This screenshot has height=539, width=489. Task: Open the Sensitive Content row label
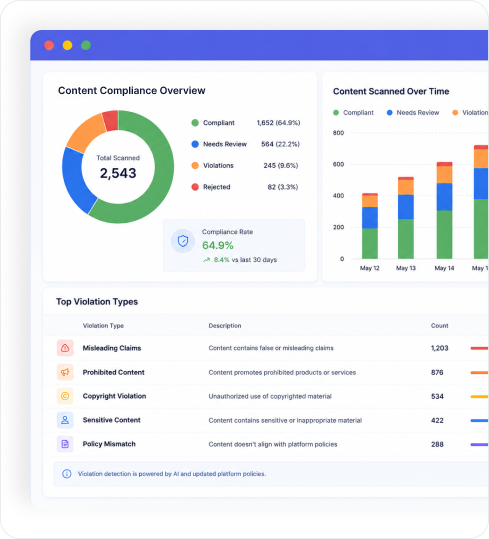(111, 420)
